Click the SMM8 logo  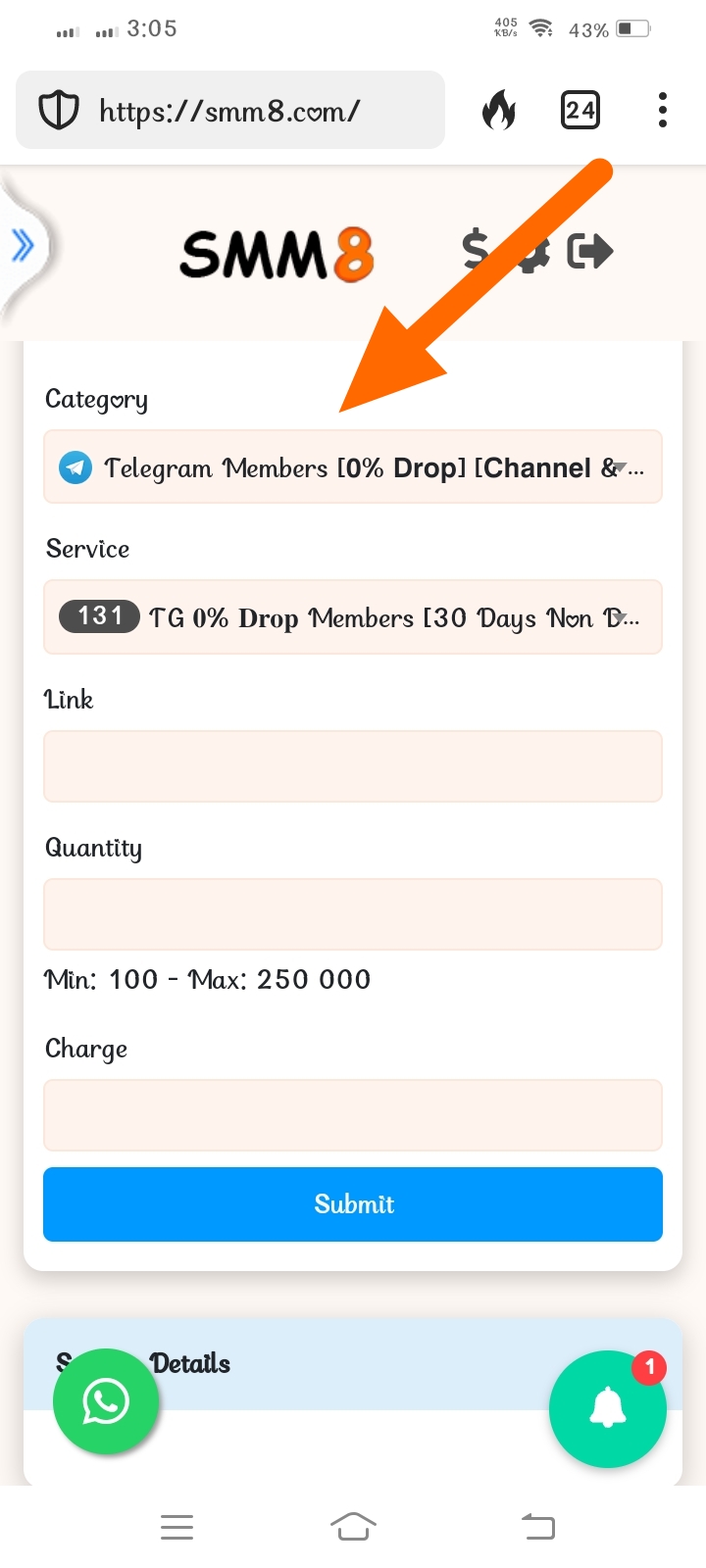point(277,254)
